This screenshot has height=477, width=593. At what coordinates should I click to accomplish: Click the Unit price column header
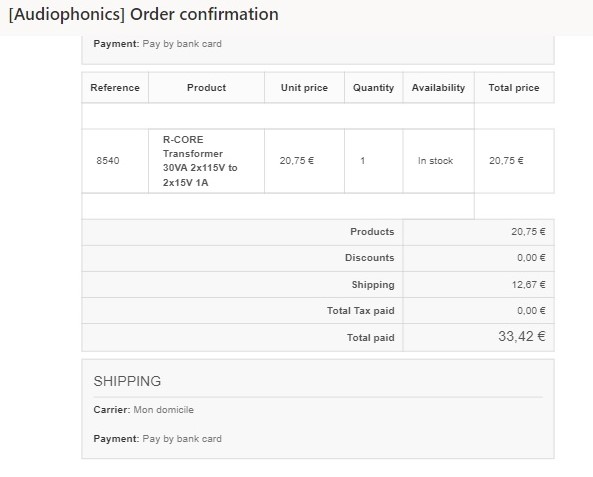point(304,88)
